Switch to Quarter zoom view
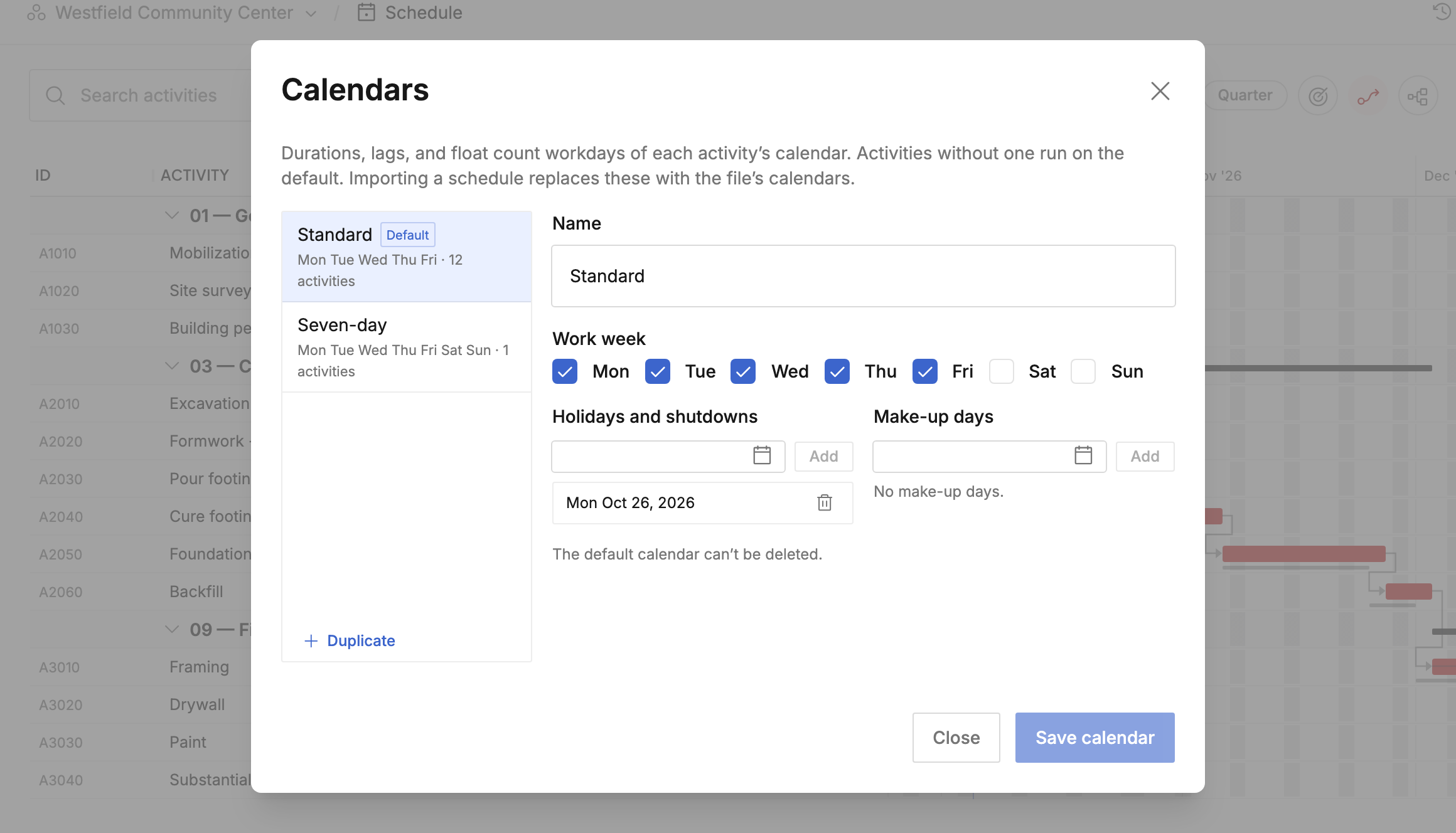 click(1245, 95)
